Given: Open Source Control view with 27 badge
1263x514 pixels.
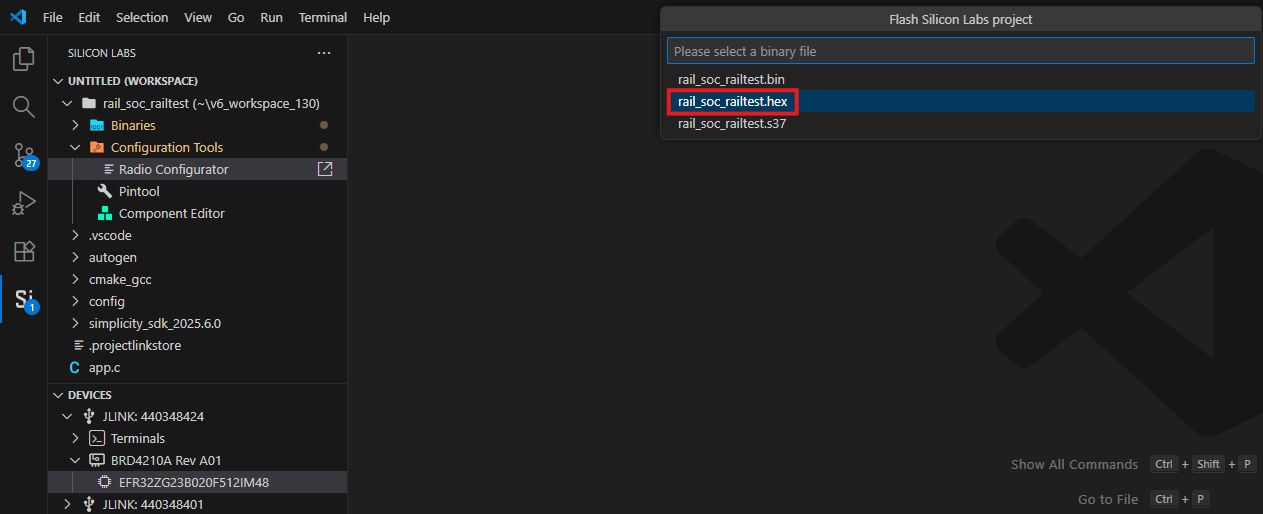Looking at the screenshot, I should pos(23,155).
